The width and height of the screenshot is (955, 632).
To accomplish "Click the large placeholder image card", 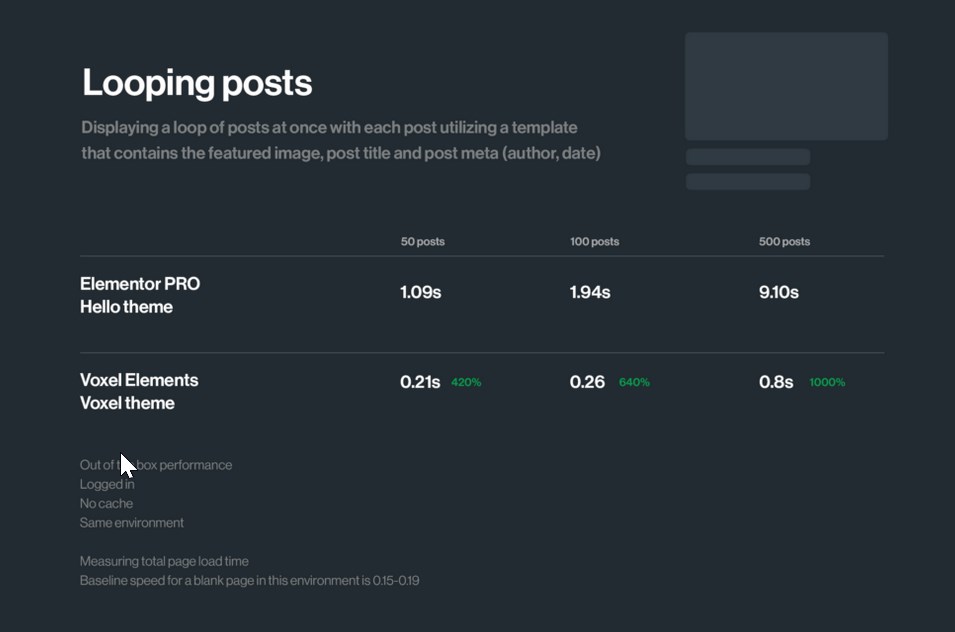I will pyautogui.click(x=786, y=86).
